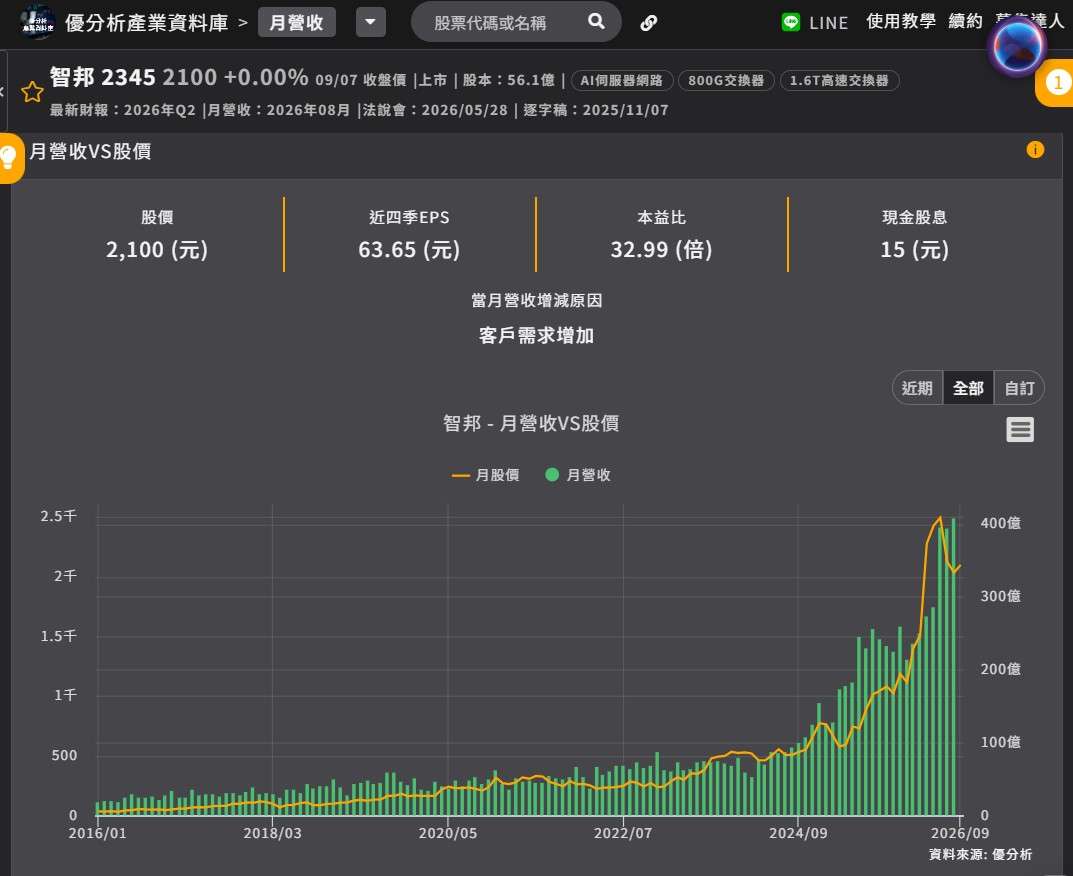The image size is (1073, 876).
Task: Click 現金股息 value 15 (元)
Action: click(x=914, y=249)
